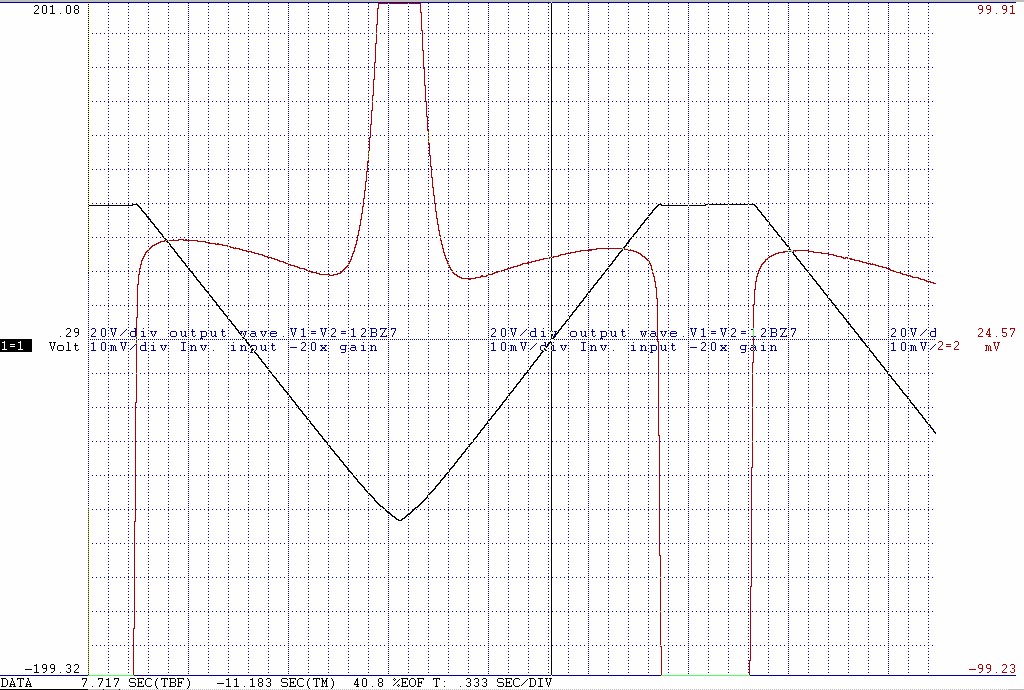Click the red mV units label
Screen dimensions: 1024x690
[991, 347]
